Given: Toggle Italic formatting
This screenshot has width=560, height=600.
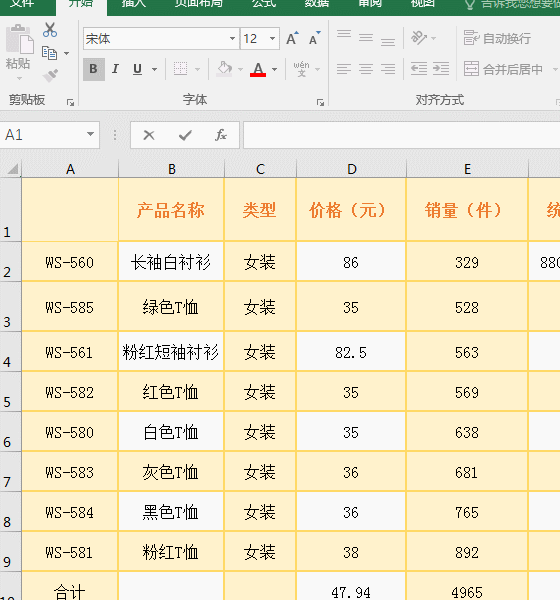Looking at the screenshot, I should pyautogui.click(x=115, y=69).
